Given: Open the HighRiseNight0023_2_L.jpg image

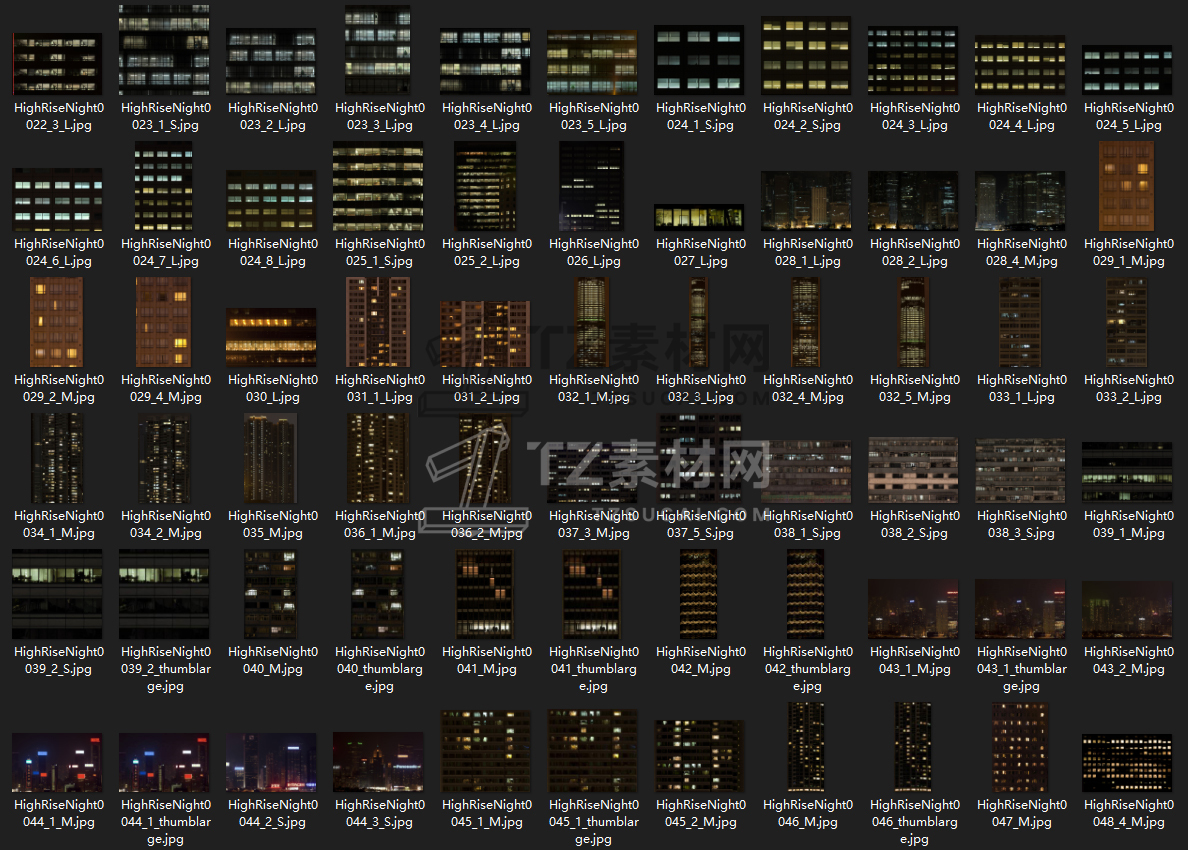Looking at the screenshot, I should pos(271,61).
